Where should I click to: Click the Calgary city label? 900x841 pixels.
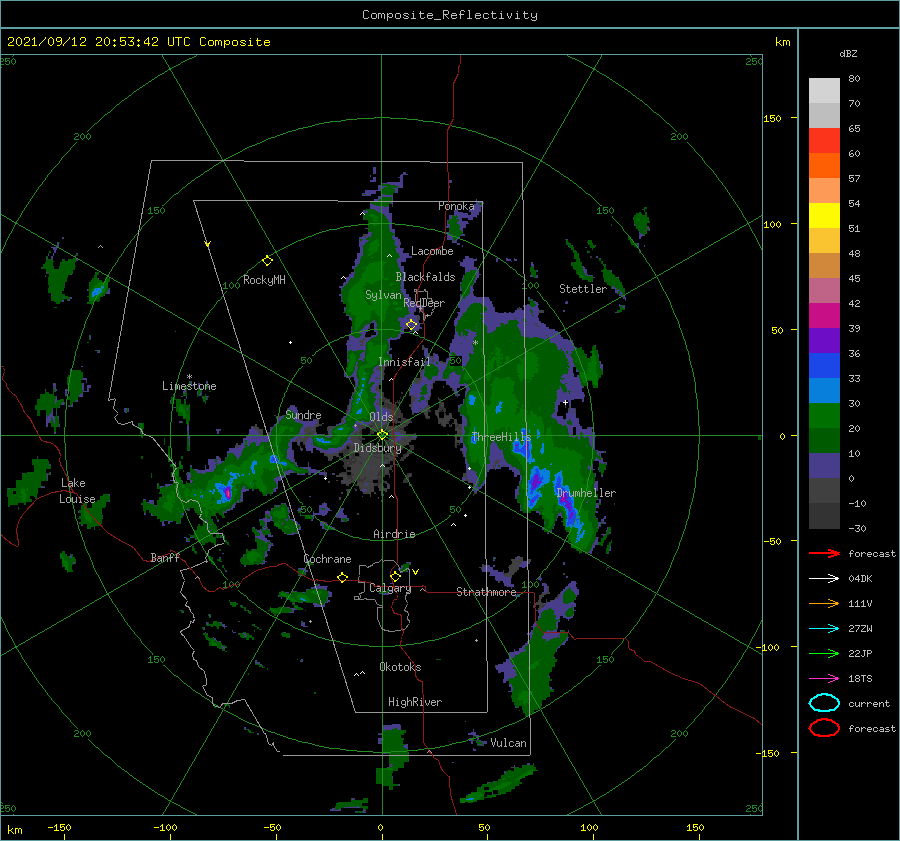pyautogui.click(x=390, y=588)
